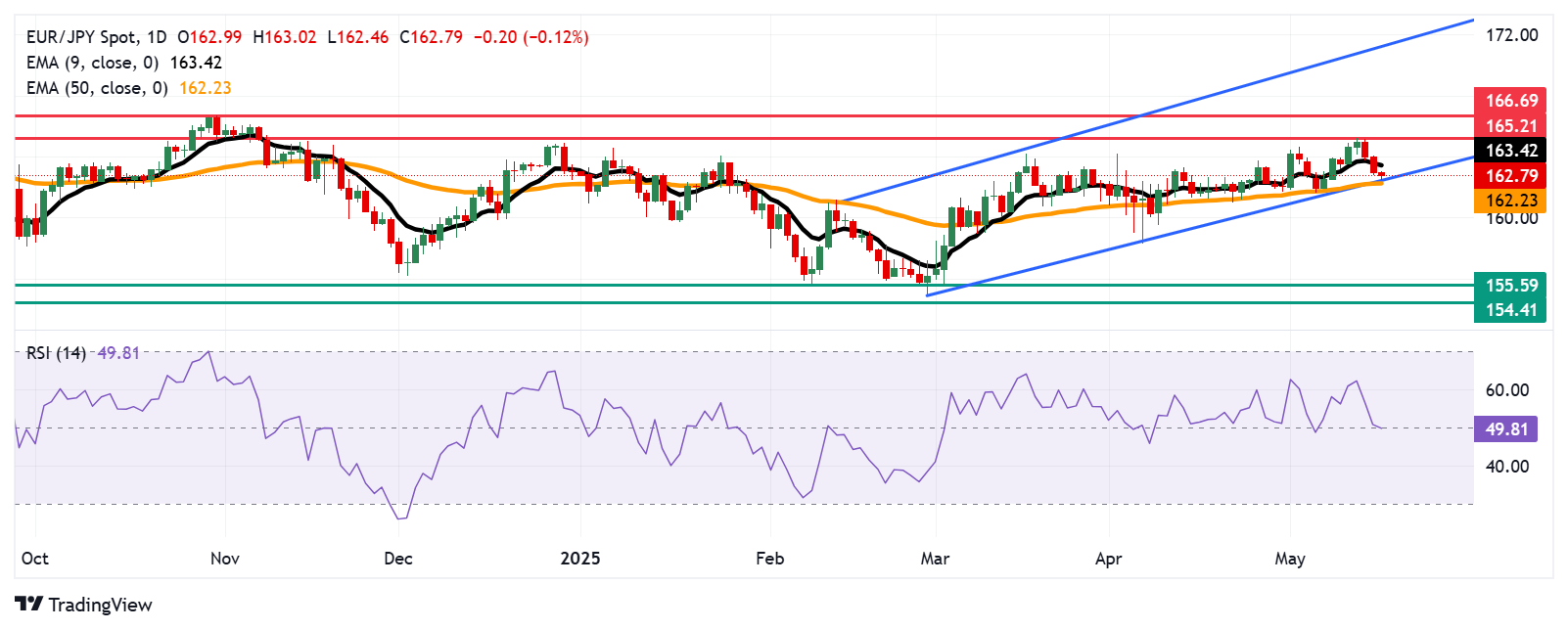Select the EMA (50, close, 0) legend
Viewport: 1568px width, 630px height.
(97, 88)
